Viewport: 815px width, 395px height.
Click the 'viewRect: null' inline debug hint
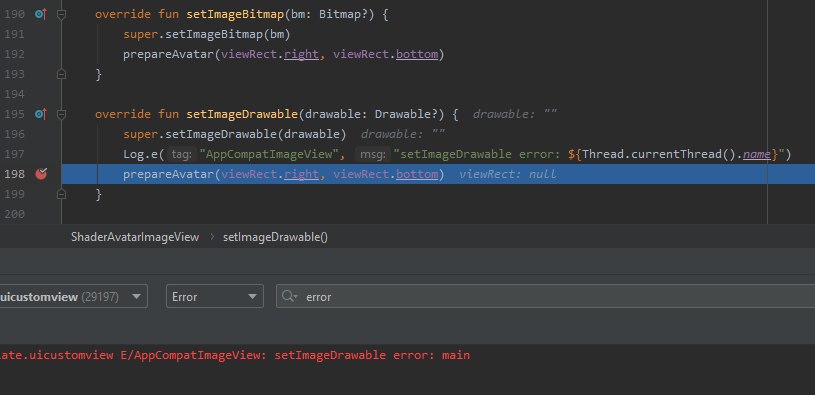click(x=508, y=174)
